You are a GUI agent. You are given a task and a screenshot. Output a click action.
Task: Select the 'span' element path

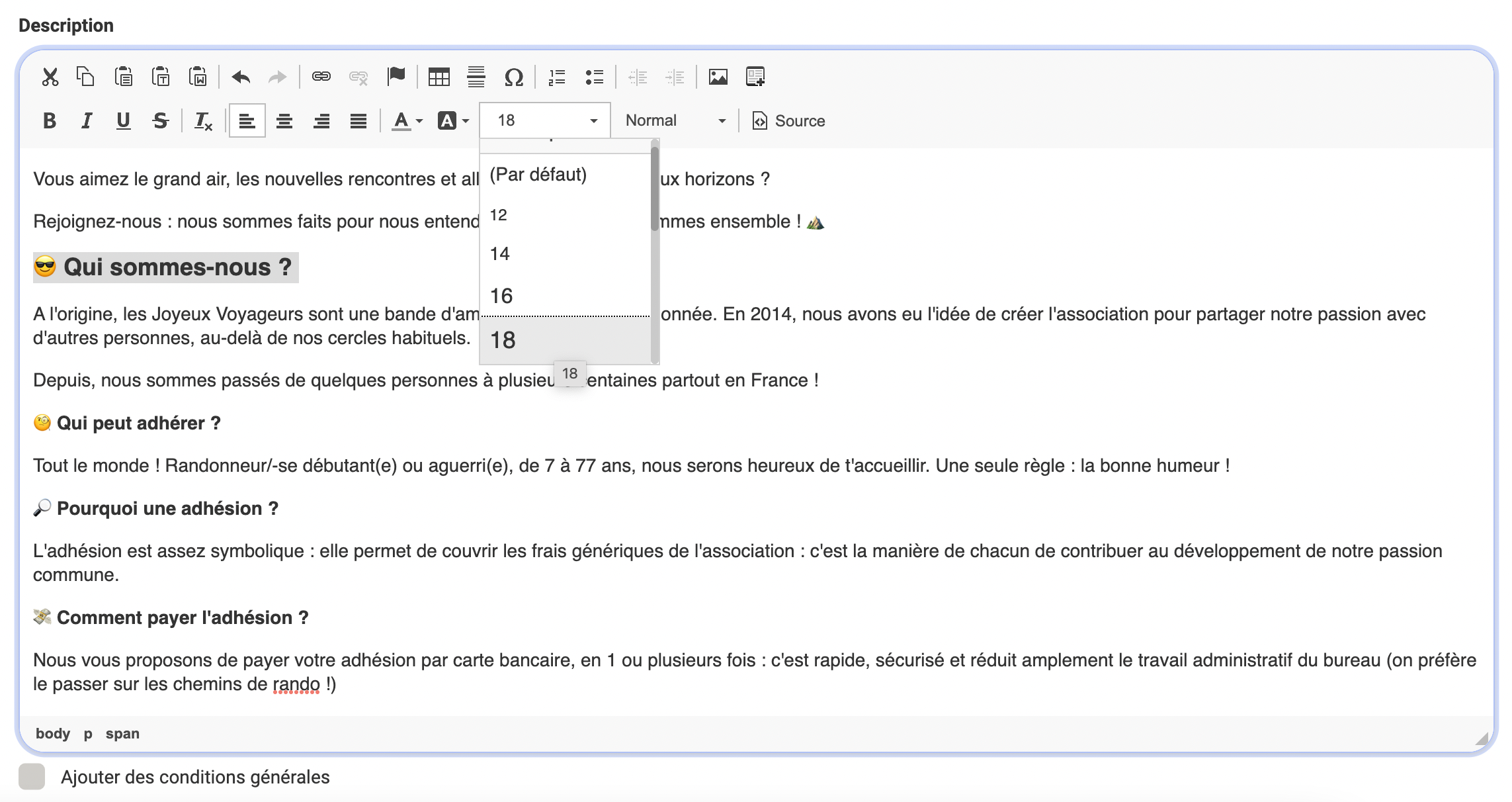click(x=122, y=733)
